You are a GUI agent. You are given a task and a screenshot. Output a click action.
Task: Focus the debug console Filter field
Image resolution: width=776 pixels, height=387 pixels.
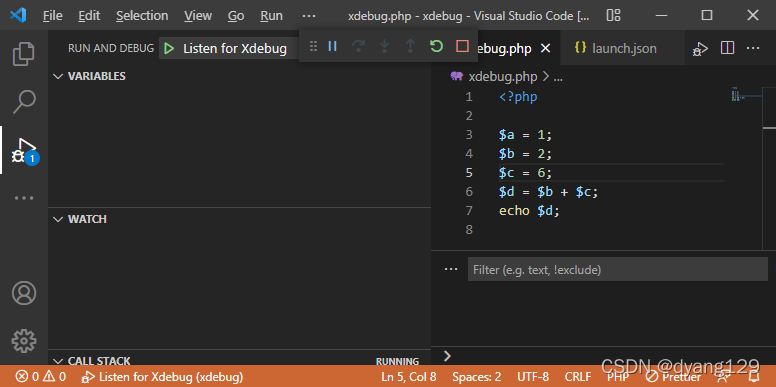pos(618,269)
